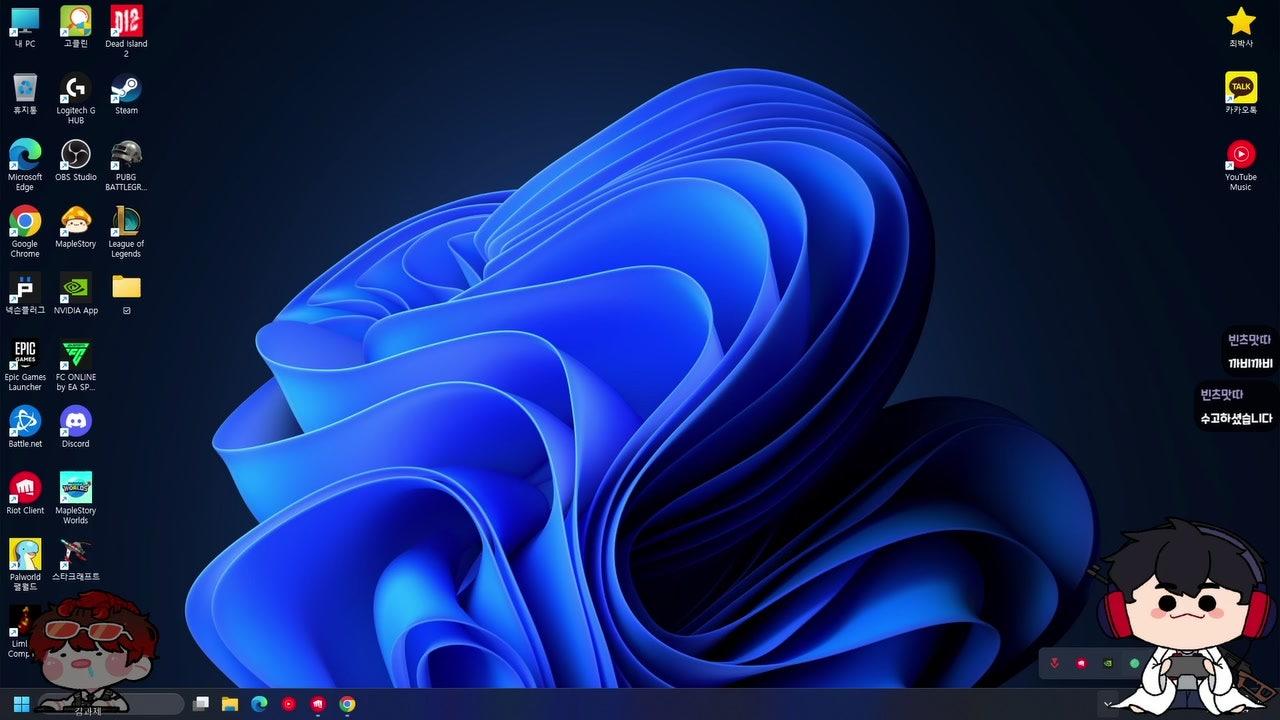Click the NVIDIA icon in the tray popup
Viewport: 1280px width, 720px height.
click(x=1108, y=663)
